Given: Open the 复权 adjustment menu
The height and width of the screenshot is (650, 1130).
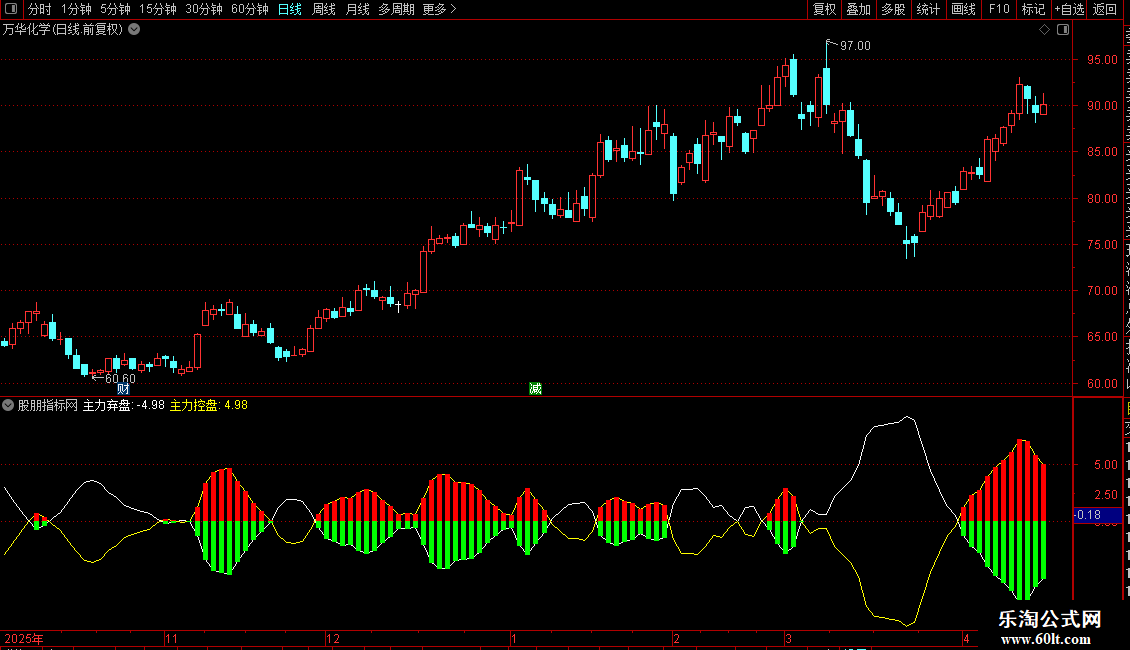Looking at the screenshot, I should (824, 9).
